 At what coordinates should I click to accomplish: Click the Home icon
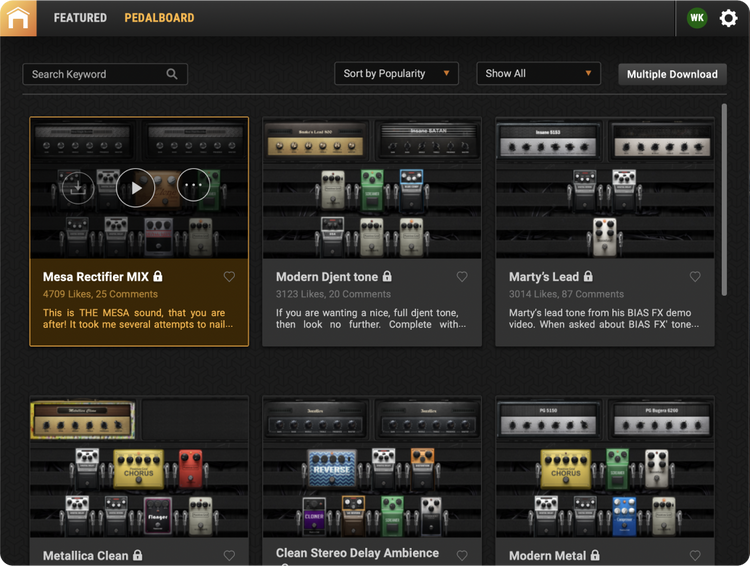point(18,18)
